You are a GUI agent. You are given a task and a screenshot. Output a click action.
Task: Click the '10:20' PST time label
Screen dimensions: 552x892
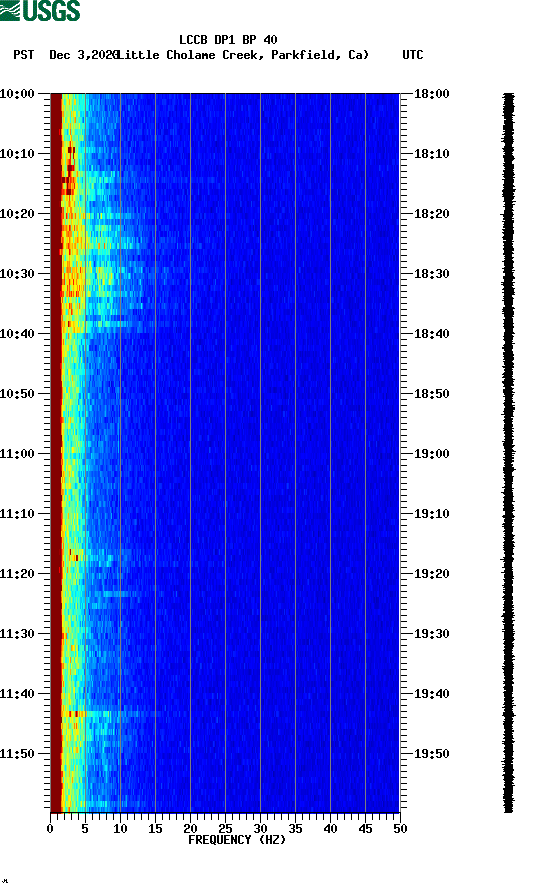[x=17, y=214]
